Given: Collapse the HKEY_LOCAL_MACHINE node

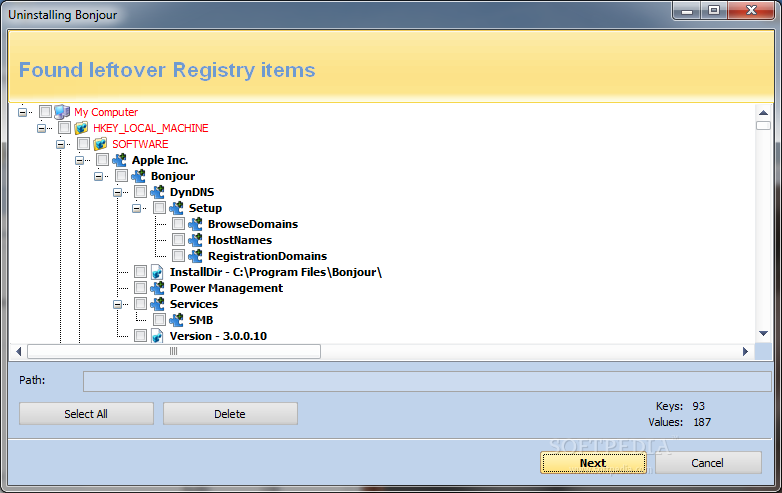Looking at the screenshot, I should (41, 128).
